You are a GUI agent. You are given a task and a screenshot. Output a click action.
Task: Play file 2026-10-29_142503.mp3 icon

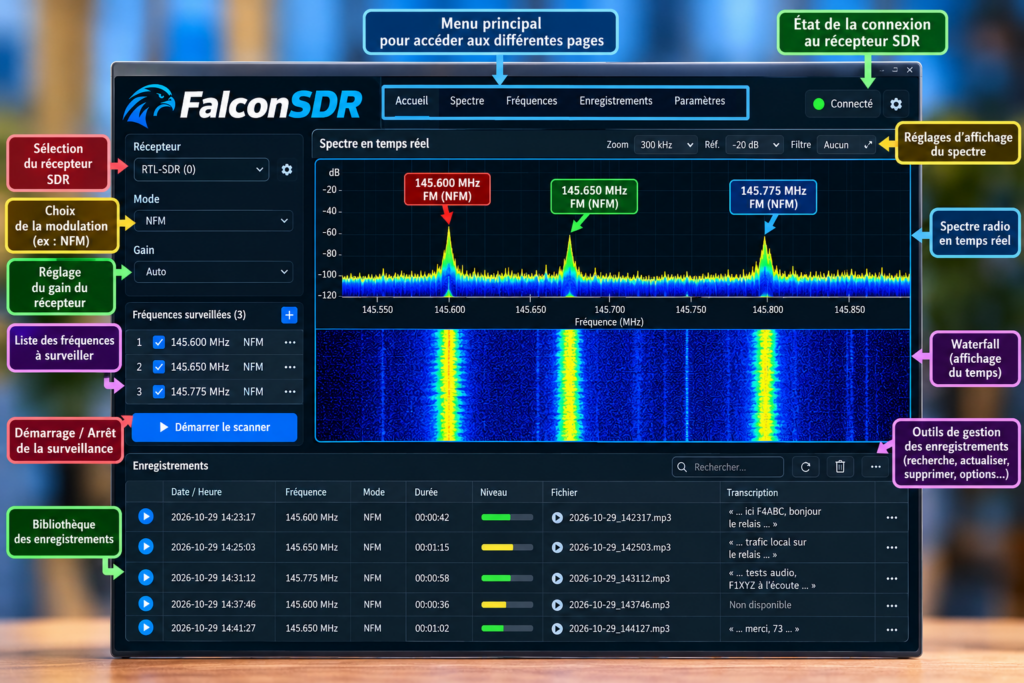pos(557,547)
